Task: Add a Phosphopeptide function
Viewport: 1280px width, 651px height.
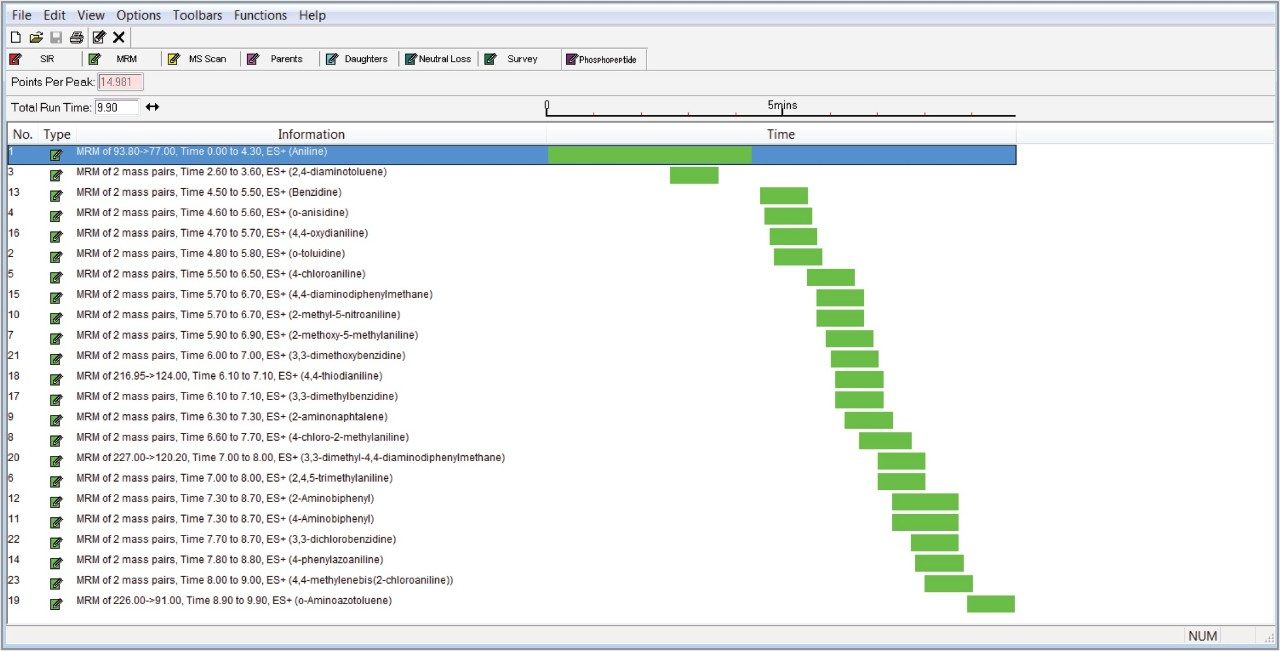Action: pyautogui.click(x=603, y=59)
